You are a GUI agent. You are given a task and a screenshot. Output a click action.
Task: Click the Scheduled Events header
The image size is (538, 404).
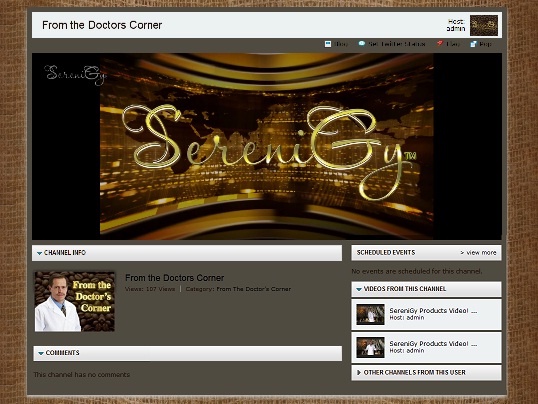(x=386, y=253)
